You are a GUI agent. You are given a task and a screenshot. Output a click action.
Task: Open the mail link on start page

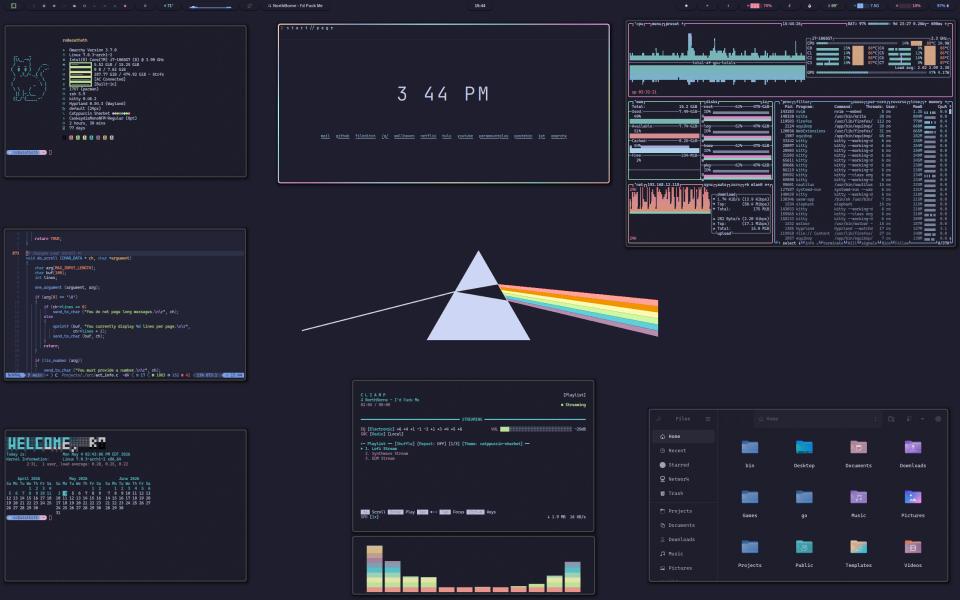pos(325,137)
